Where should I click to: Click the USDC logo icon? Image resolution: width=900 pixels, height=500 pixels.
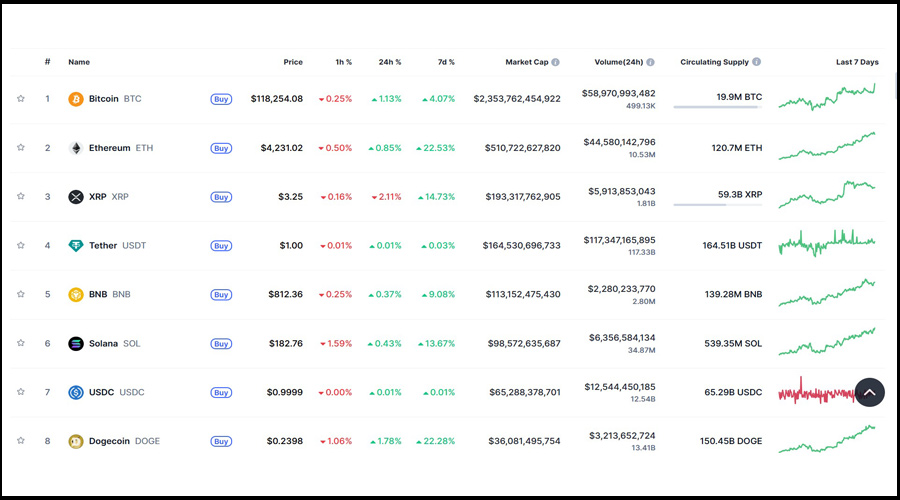[x=76, y=393]
